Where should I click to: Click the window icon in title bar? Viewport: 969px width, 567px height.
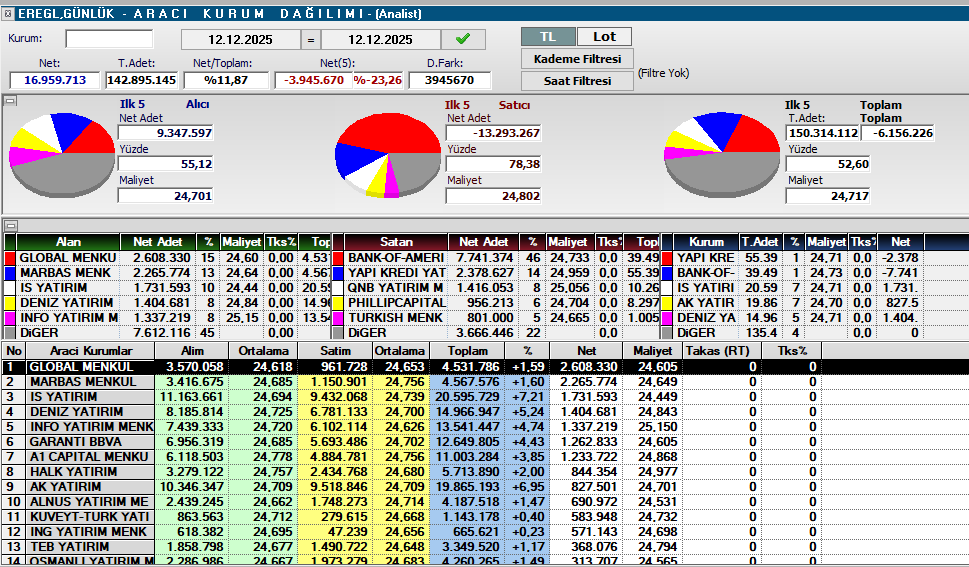pyautogui.click(x=8, y=14)
